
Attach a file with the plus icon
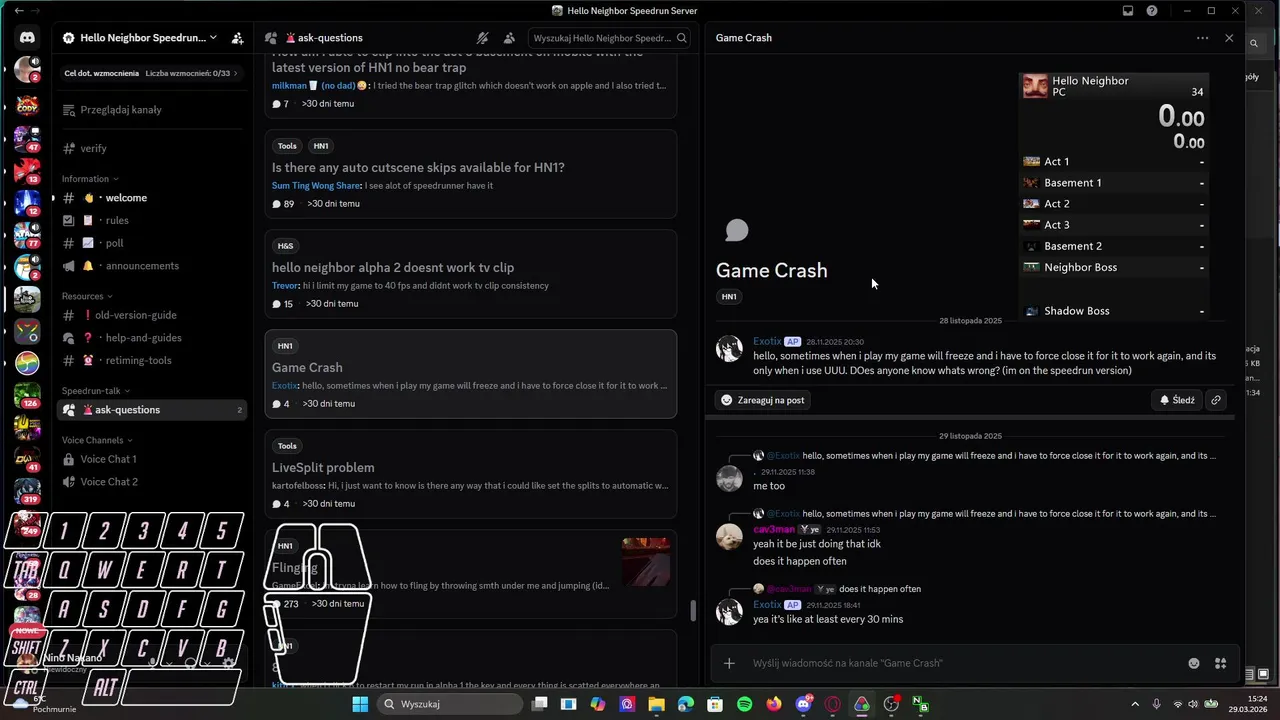[729, 663]
